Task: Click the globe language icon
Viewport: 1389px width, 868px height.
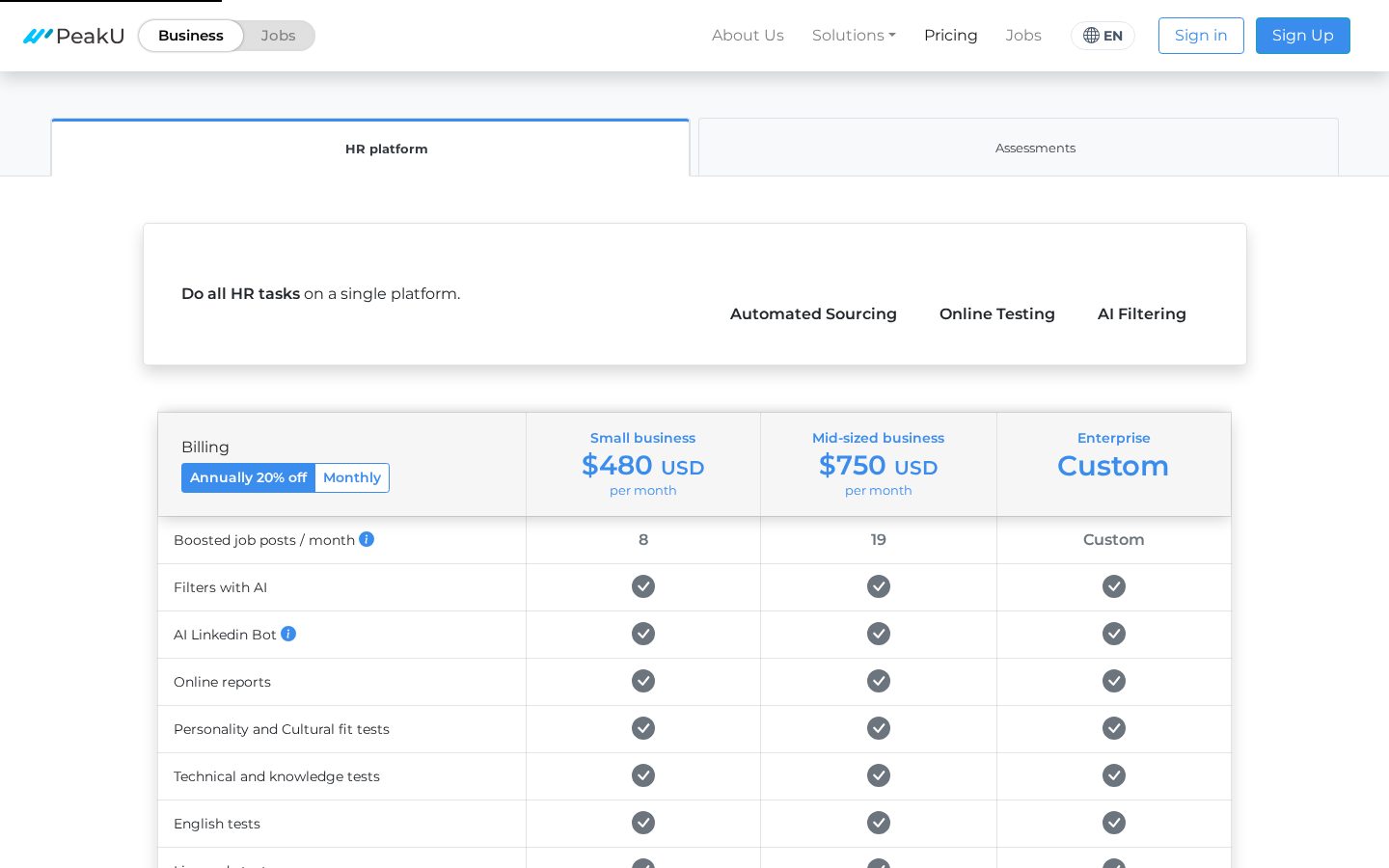Action: tap(1091, 36)
